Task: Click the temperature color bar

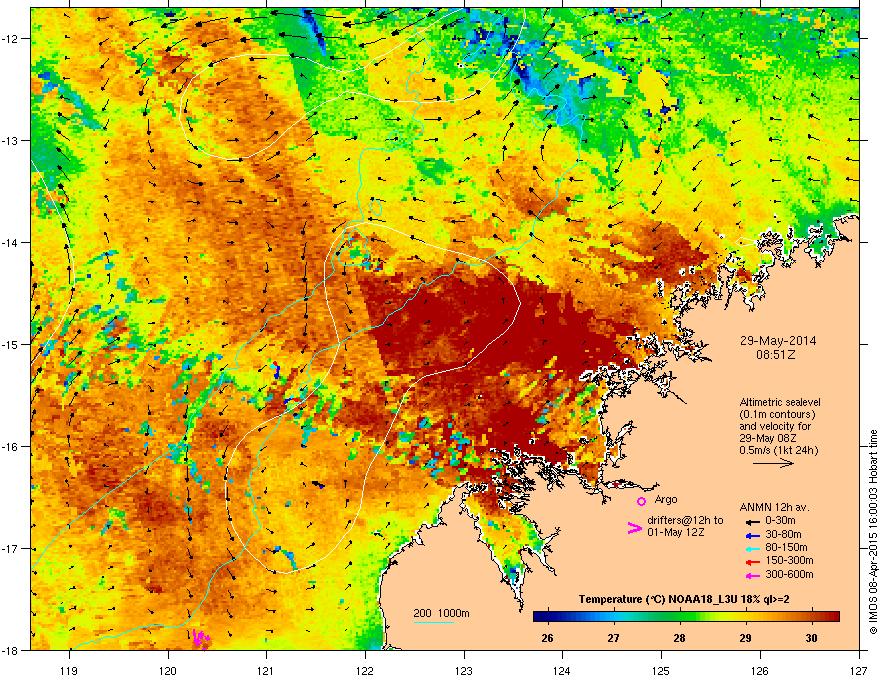Action: pyautogui.click(x=686, y=617)
